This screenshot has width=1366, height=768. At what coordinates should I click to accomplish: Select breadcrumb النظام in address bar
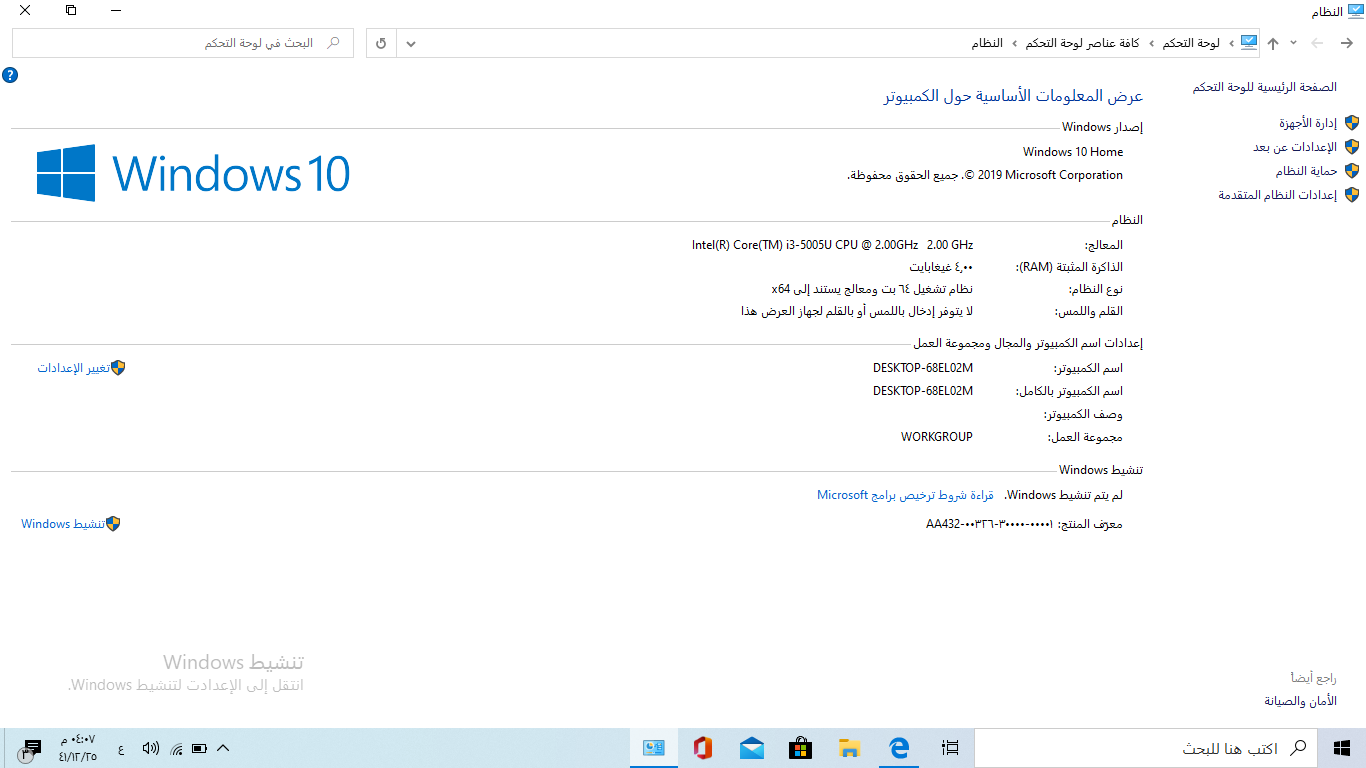[x=987, y=43]
